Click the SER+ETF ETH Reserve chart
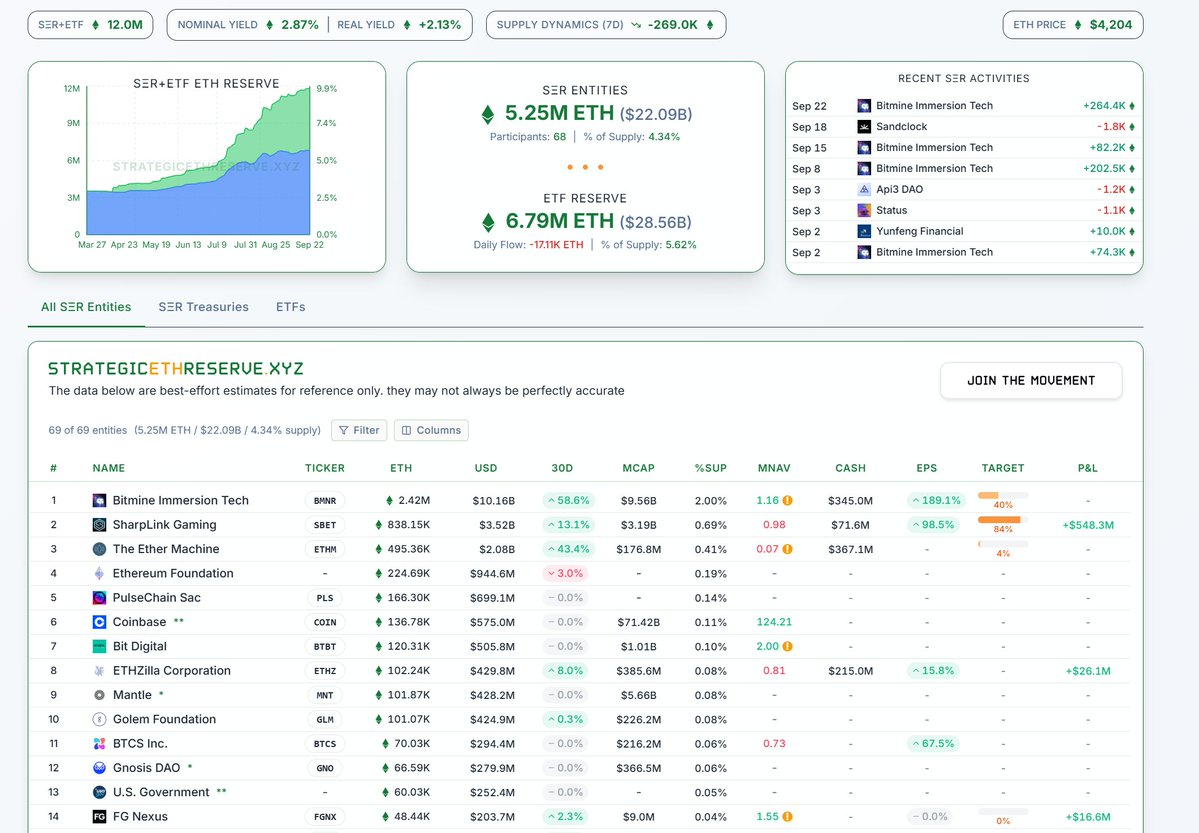Viewport: 1199px width, 833px height. pyautogui.click(x=199, y=161)
